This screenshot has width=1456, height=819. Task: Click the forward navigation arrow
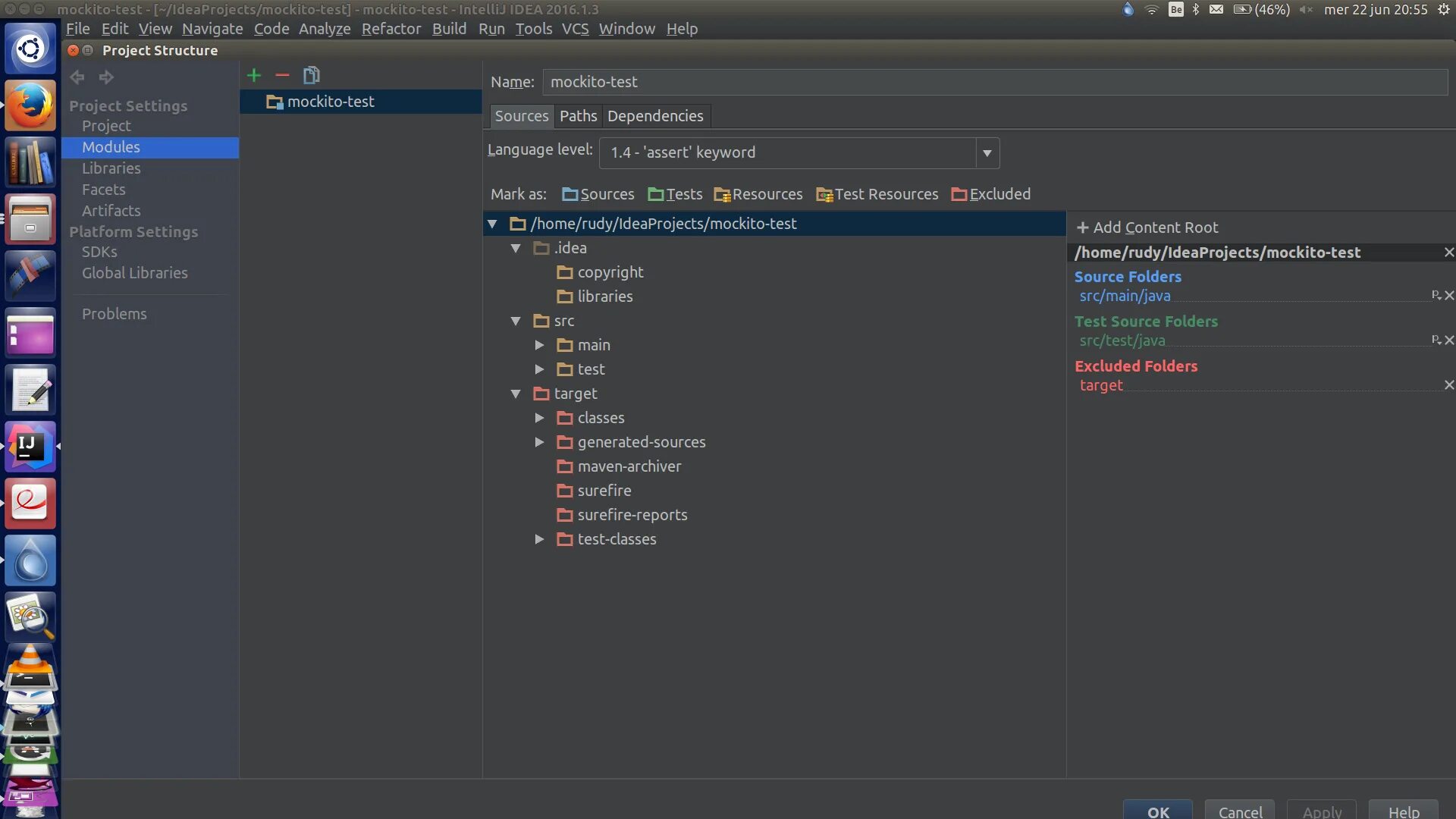(x=106, y=77)
